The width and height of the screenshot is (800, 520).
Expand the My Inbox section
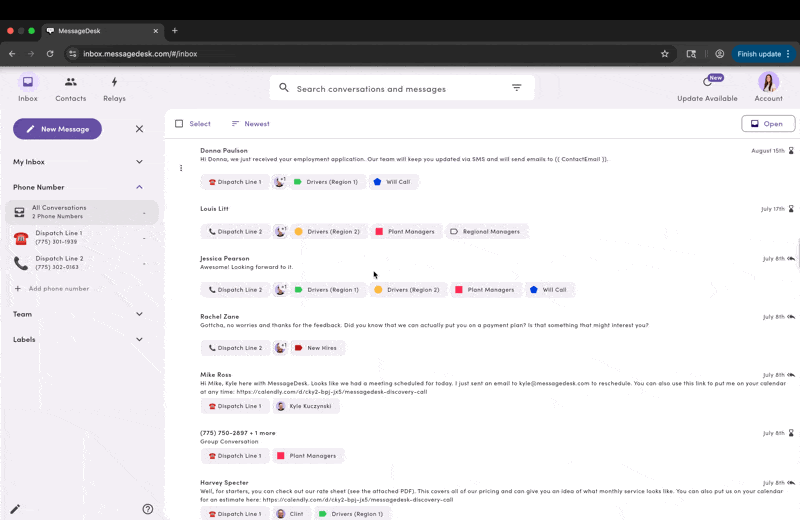click(139, 162)
